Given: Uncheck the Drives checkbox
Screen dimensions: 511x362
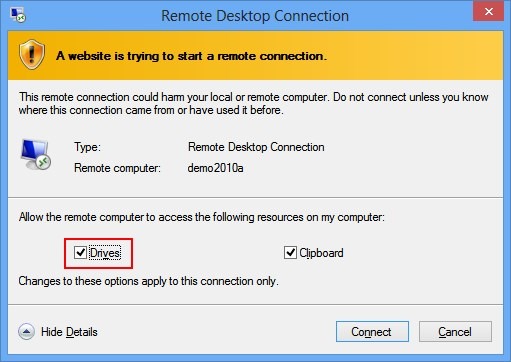Looking at the screenshot, I should (x=80, y=253).
